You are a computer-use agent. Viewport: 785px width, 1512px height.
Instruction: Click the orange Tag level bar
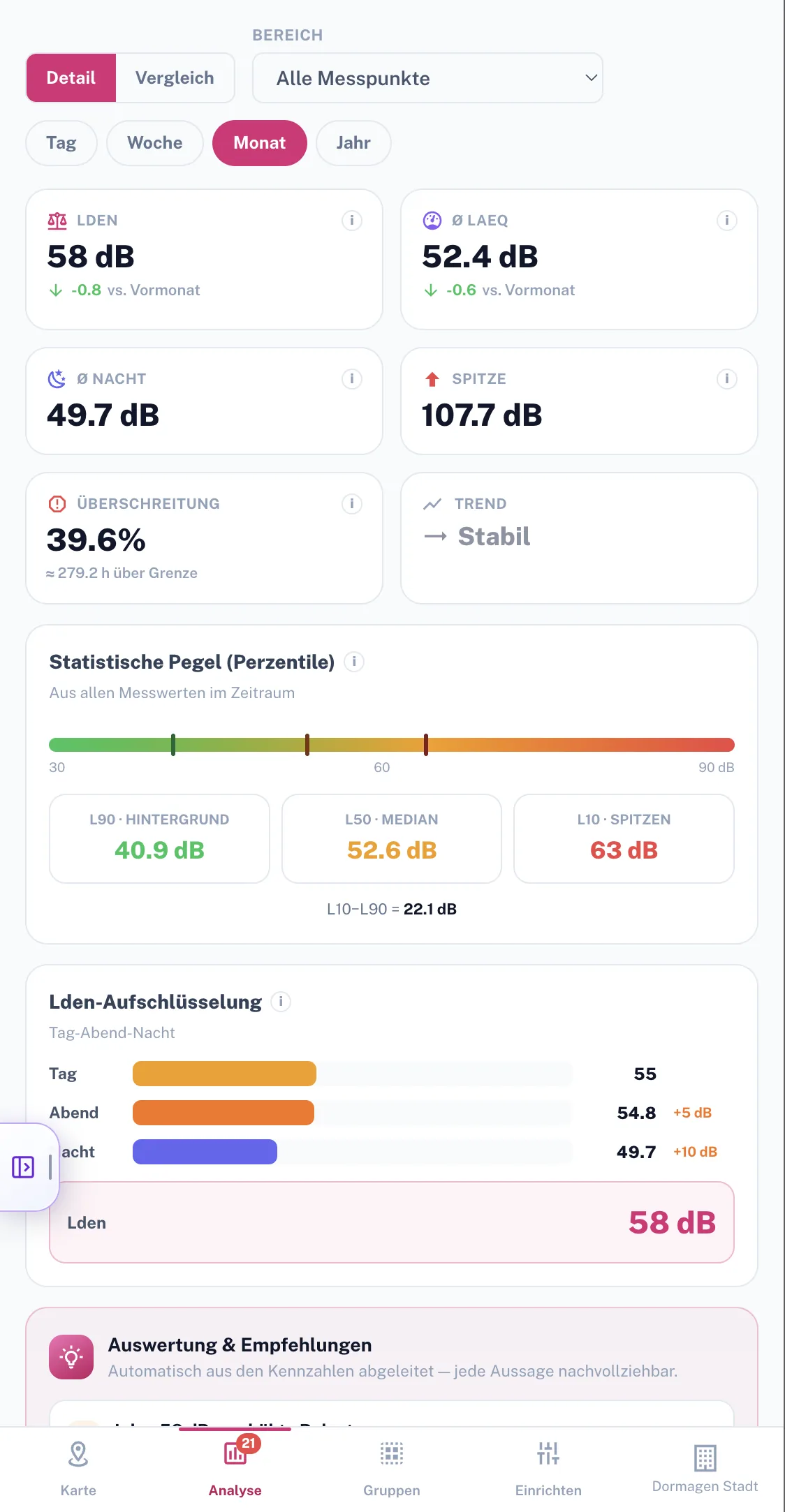pyautogui.click(x=224, y=1074)
